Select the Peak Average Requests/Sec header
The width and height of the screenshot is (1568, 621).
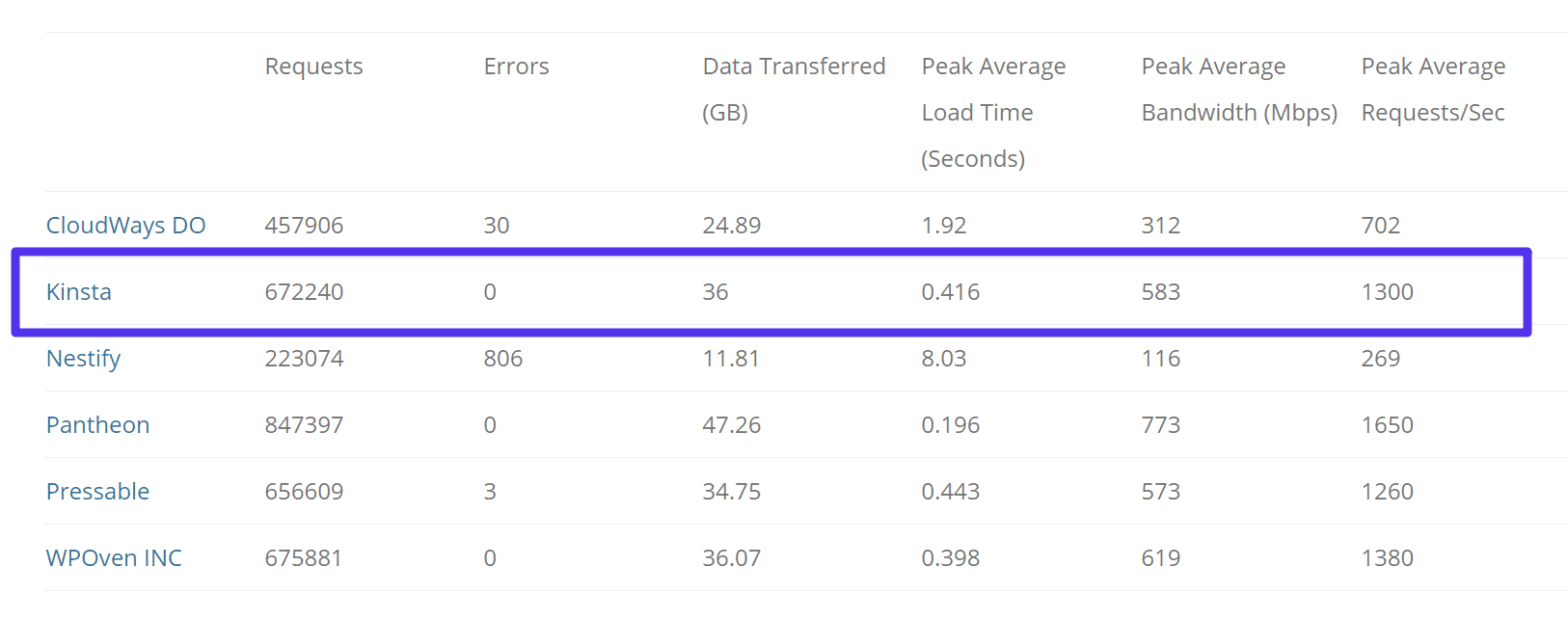click(1433, 89)
